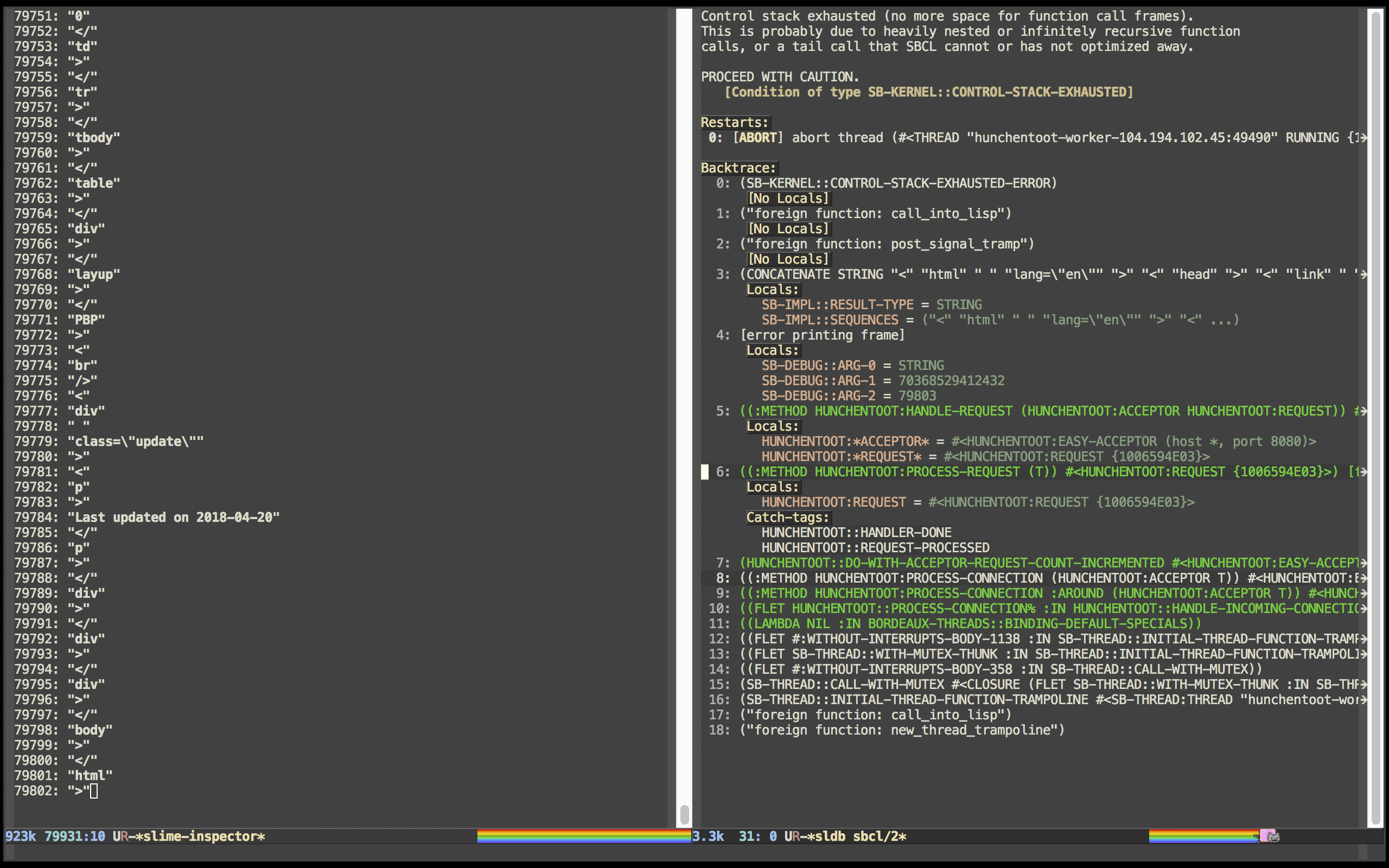Screen dimensions: 1389x868
Task: Inspect element 79762 "table"
Action: [93, 183]
